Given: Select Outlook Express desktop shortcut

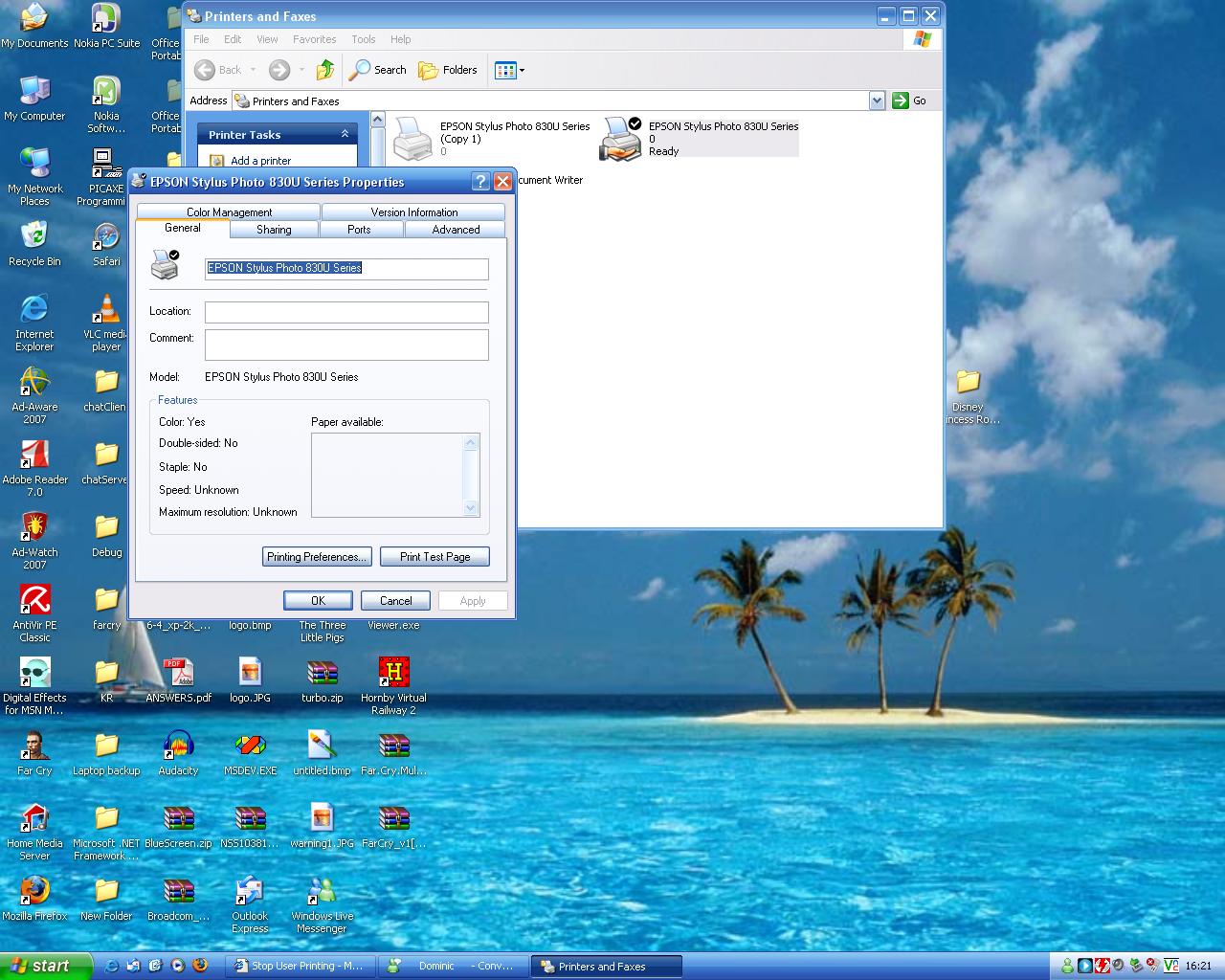Looking at the screenshot, I should click(250, 904).
